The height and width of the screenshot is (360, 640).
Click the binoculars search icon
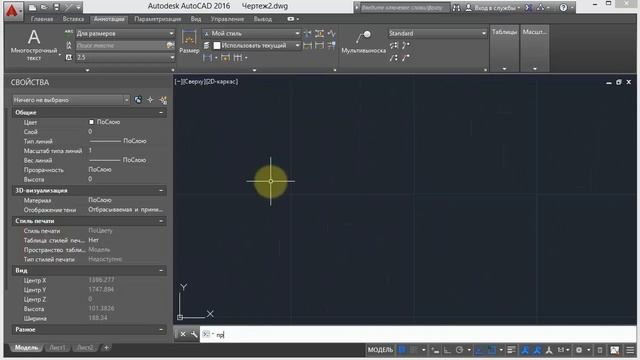(456, 8)
